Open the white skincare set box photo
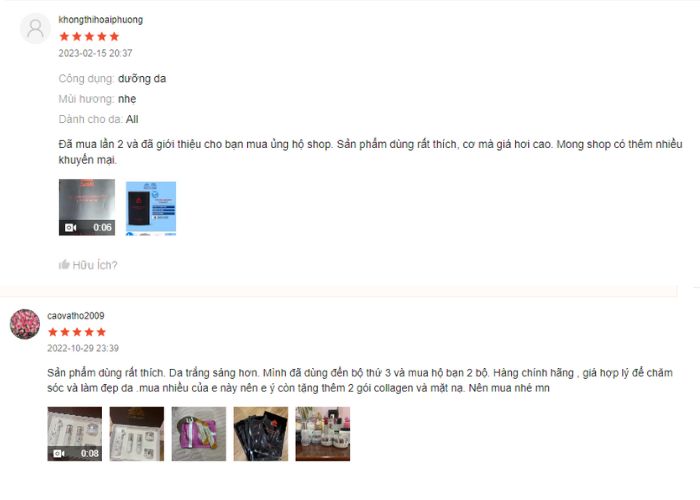 point(137,433)
